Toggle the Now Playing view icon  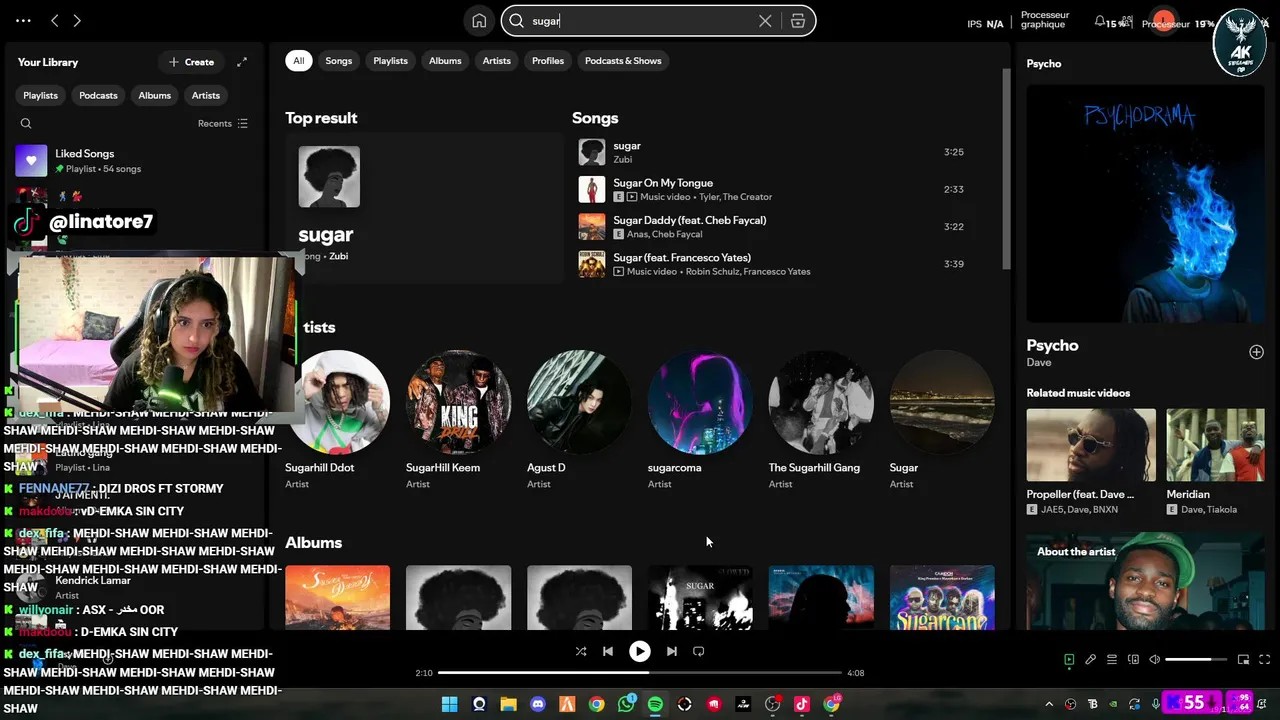coord(1069,660)
